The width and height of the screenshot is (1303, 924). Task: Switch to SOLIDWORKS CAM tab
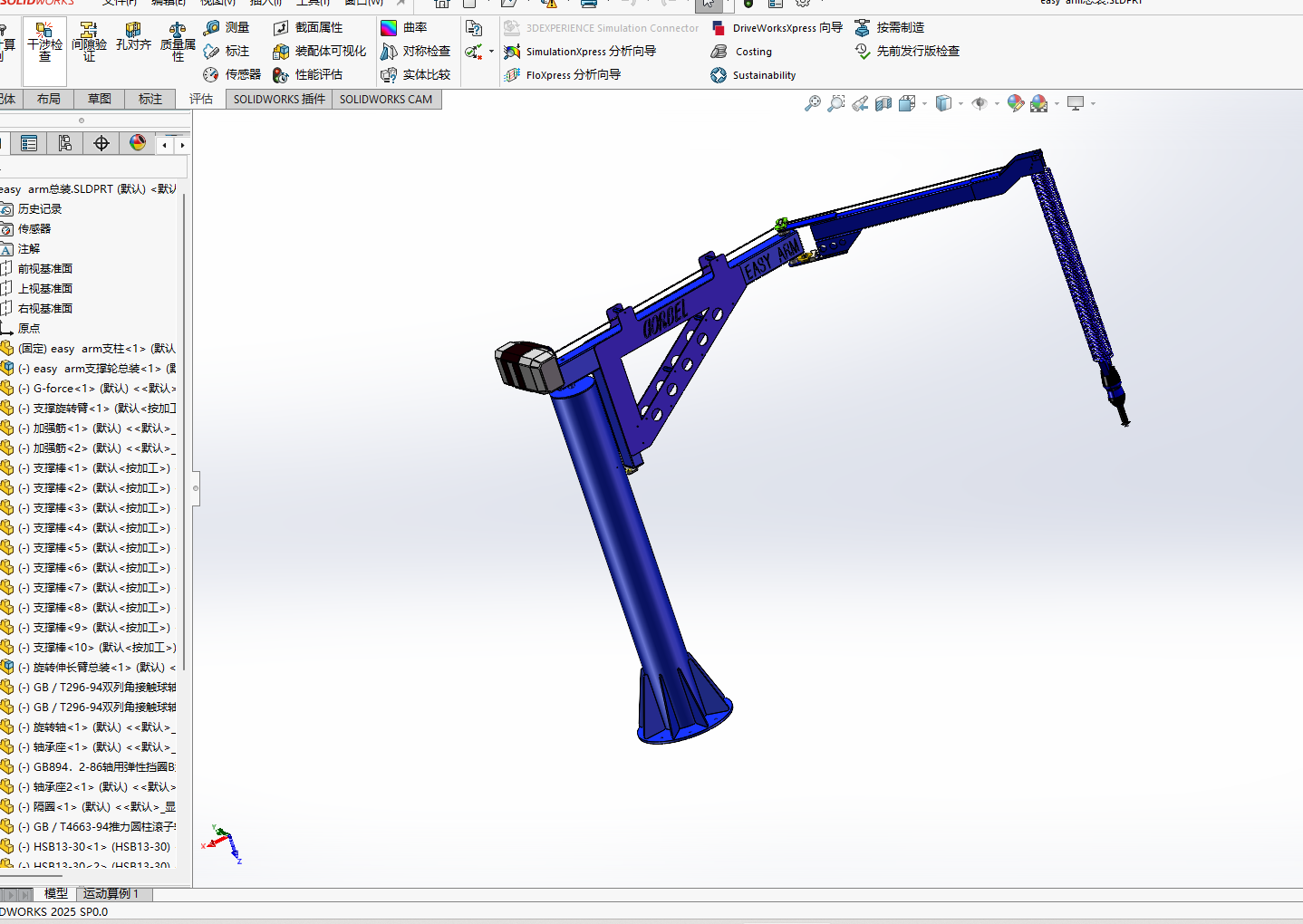click(x=386, y=99)
